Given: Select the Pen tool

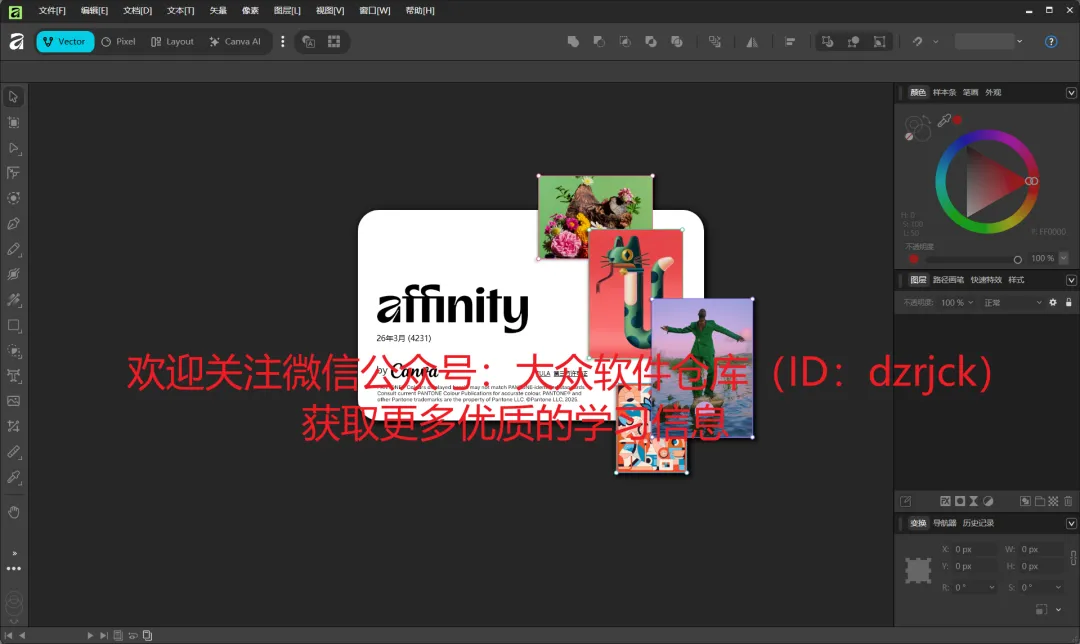Looking at the screenshot, I should pos(13,224).
